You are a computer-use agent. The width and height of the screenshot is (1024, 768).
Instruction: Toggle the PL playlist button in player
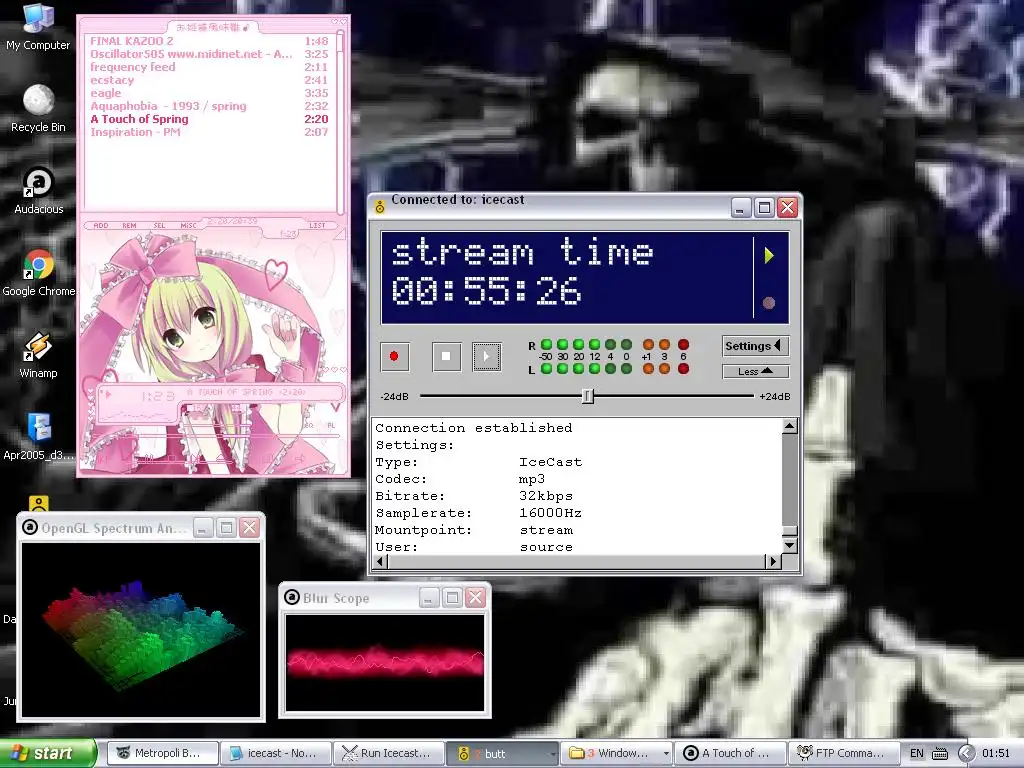pos(330,425)
